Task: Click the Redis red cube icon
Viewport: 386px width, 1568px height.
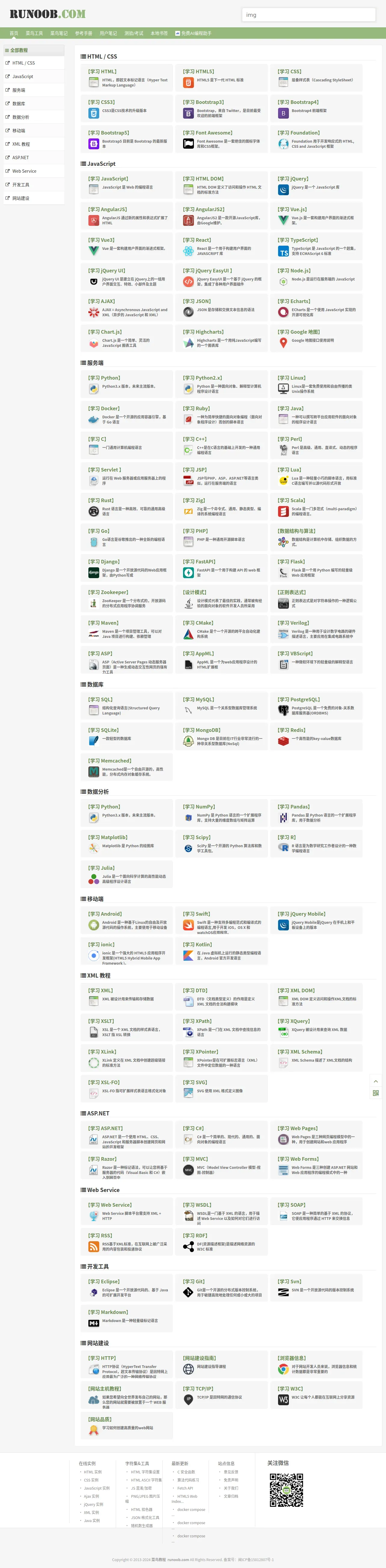Action: pyautogui.click(x=283, y=741)
